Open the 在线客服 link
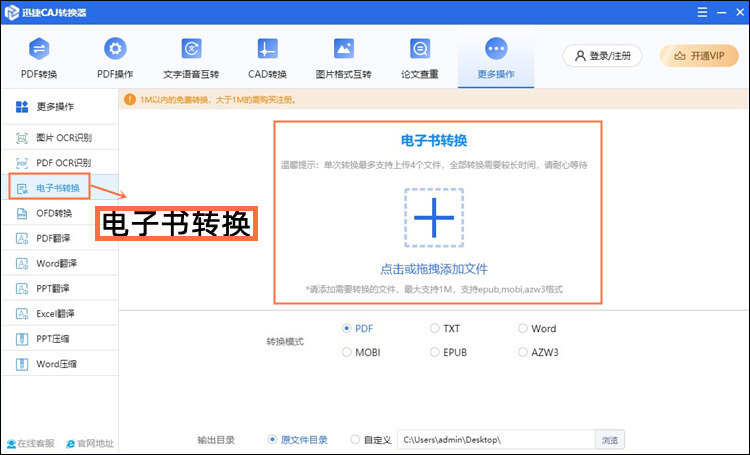The height and width of the screenshot is (455, 750). [x=30, y=443]
